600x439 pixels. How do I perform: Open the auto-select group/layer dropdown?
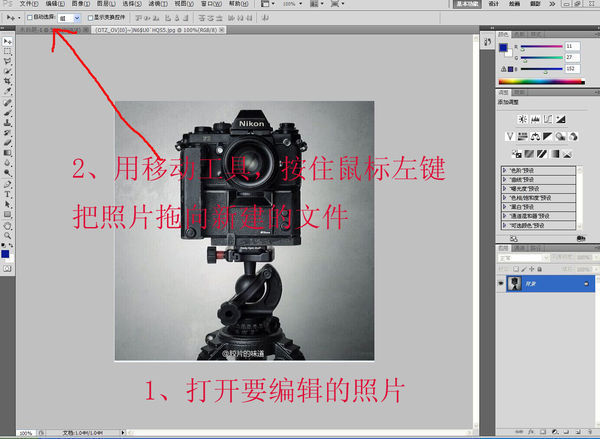click(70, 17)
